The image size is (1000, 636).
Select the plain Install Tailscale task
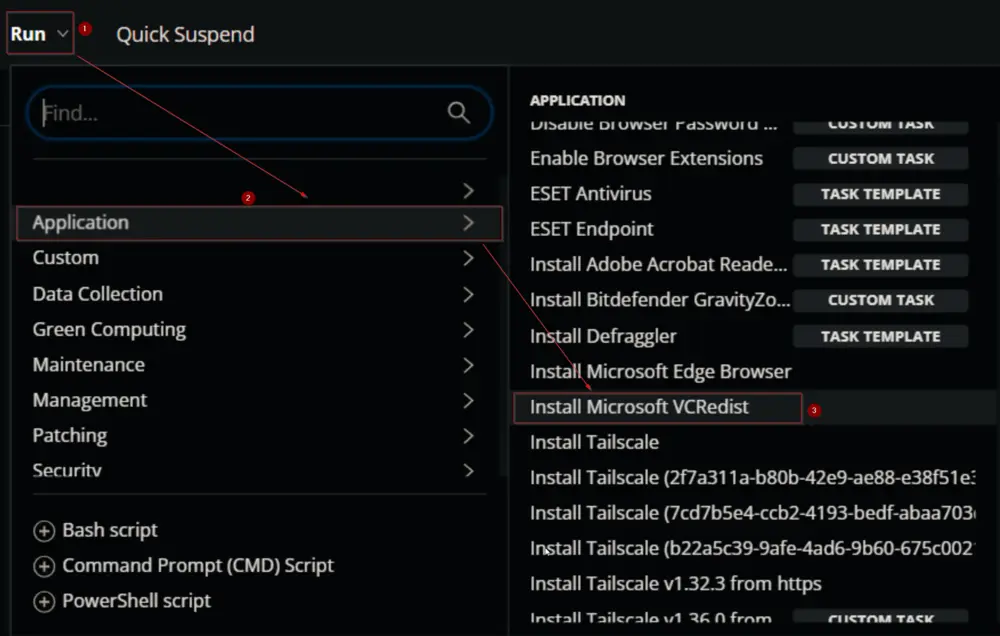pyautogui.click(x=594, y=442)
